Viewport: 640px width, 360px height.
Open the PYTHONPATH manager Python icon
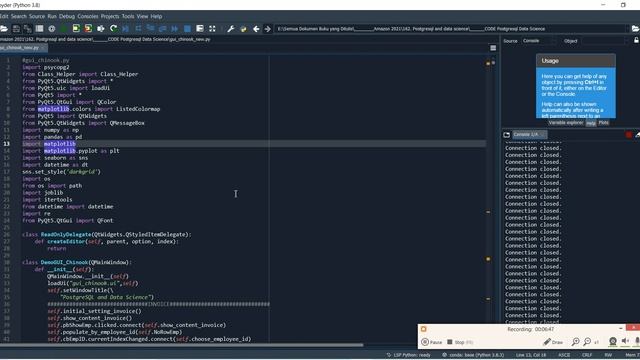243,29
